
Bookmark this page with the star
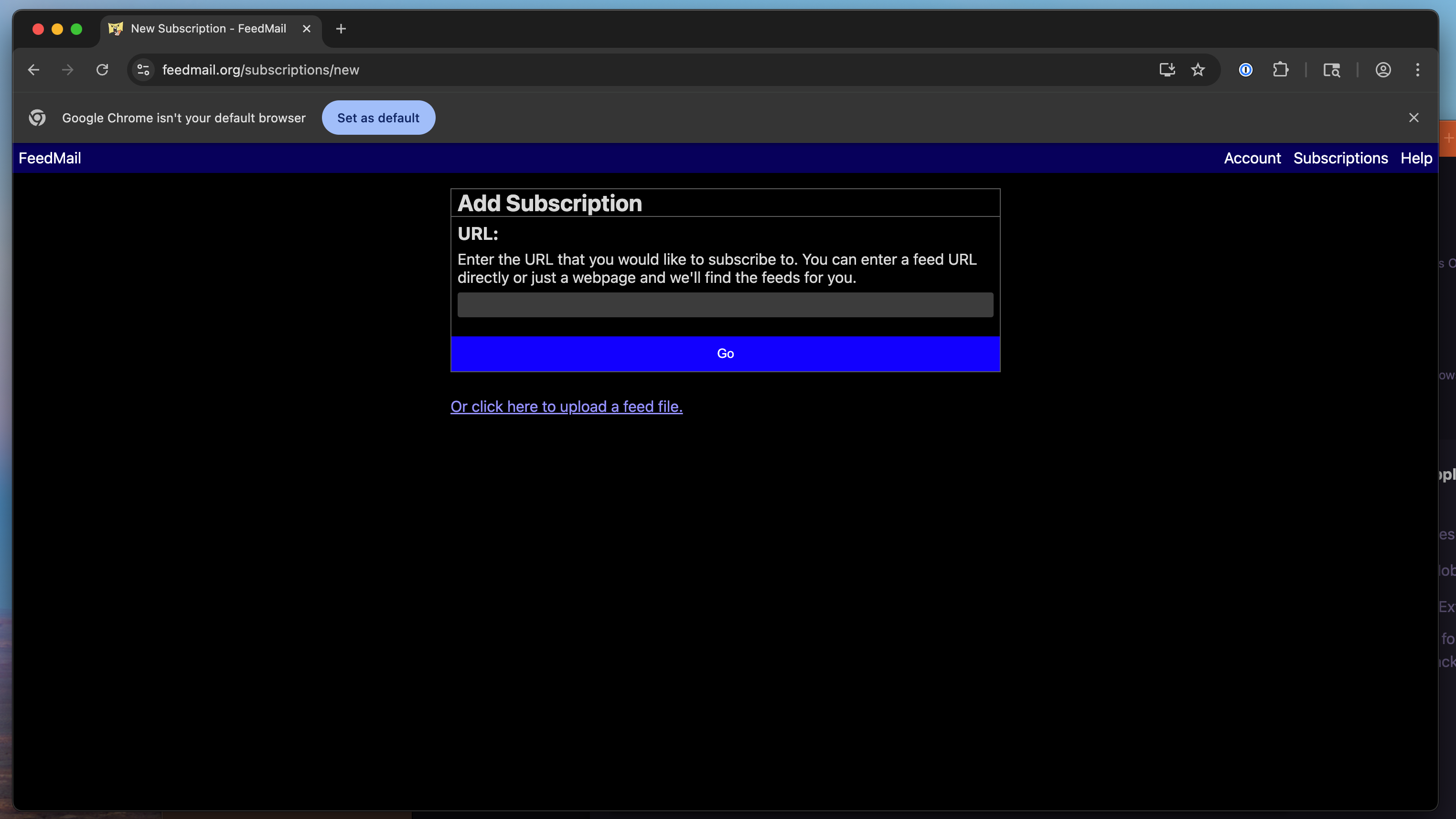click(x=1198, y=69)
